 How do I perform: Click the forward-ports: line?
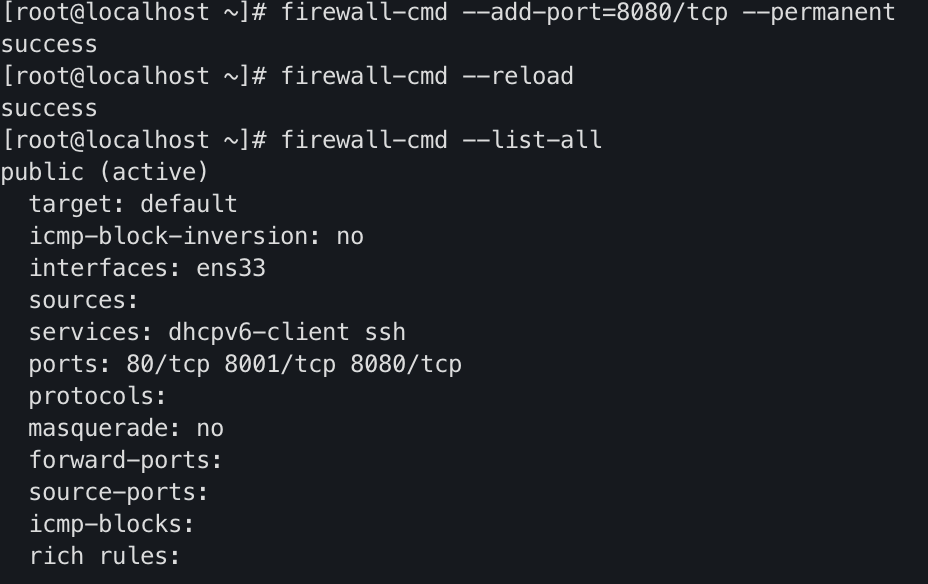pos(126,460)
